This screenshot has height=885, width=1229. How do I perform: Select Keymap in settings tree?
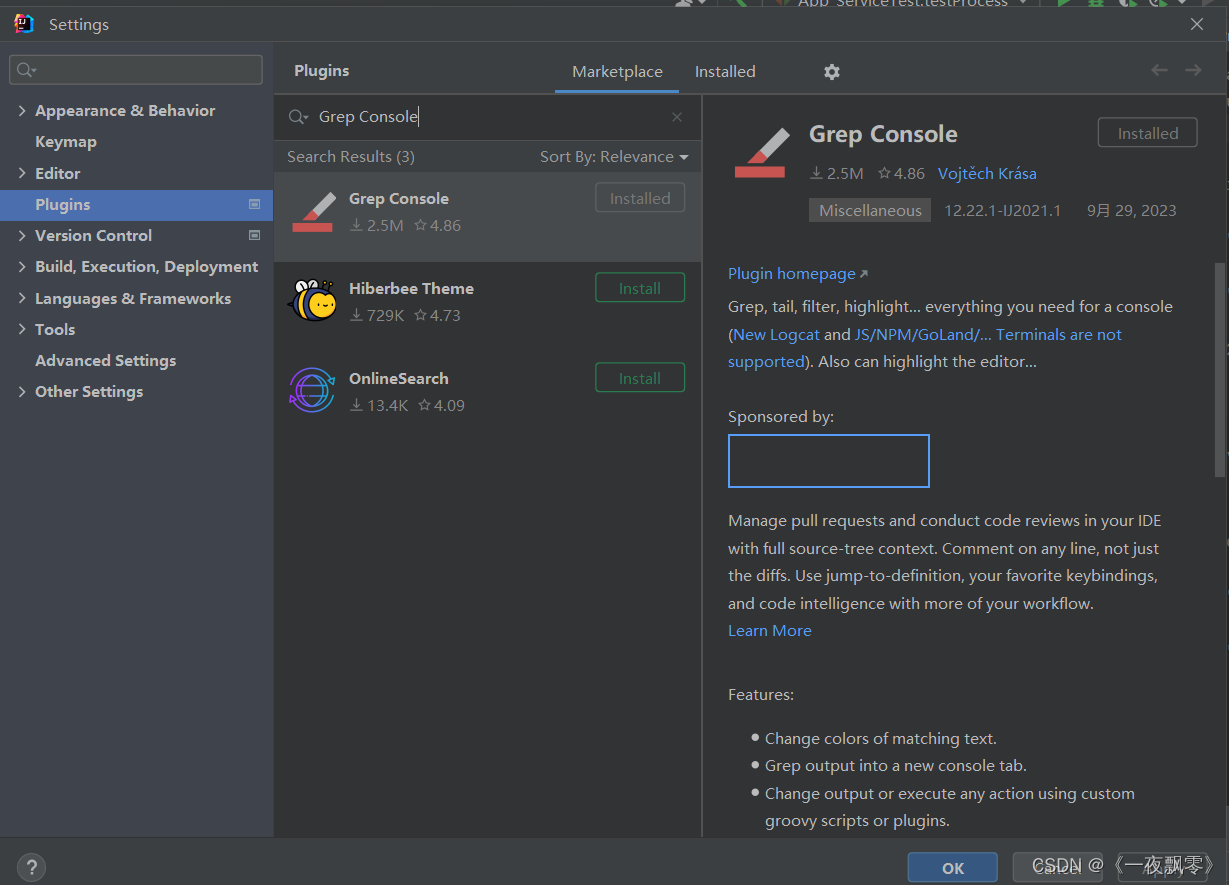(x=66, y=142)
